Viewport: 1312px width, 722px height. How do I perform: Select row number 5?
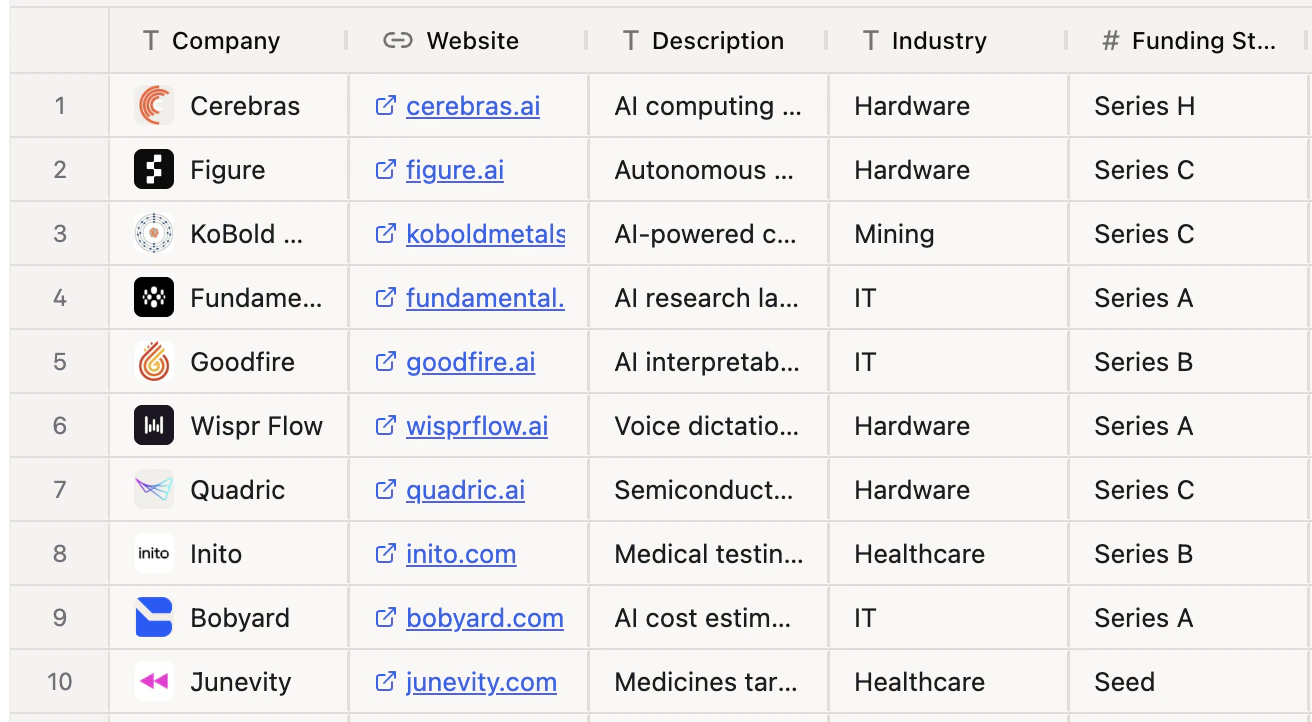coord(57,361)
